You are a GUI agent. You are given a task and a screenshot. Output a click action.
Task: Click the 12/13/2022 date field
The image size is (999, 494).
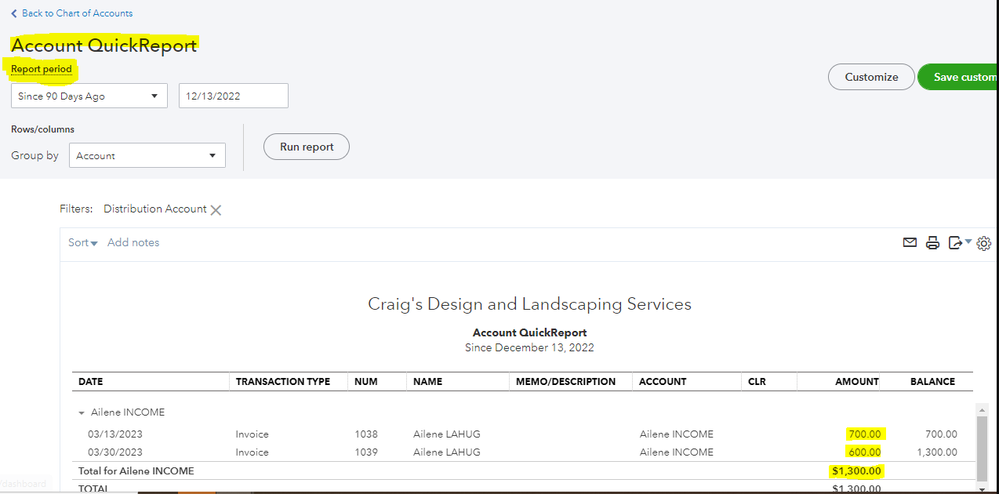(233, 96)
